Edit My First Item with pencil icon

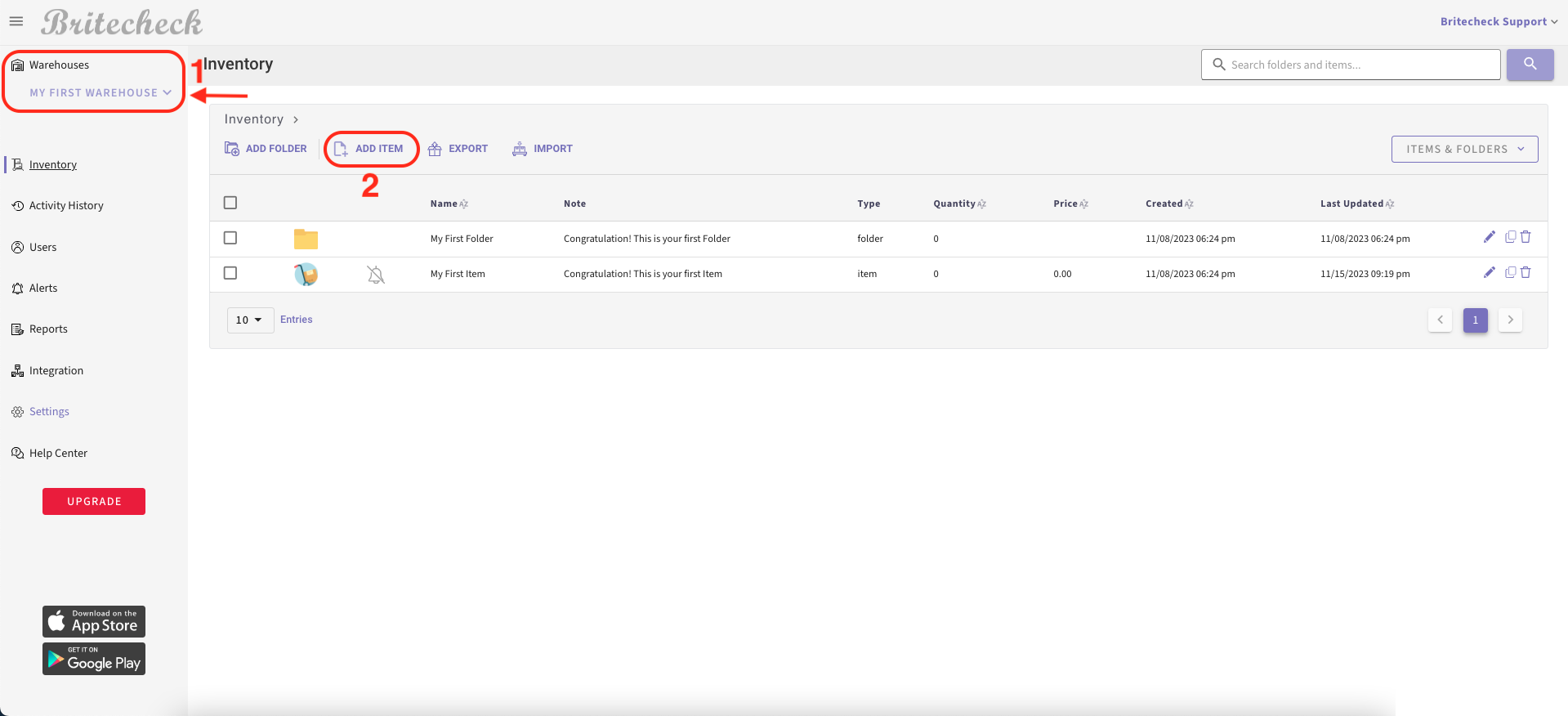(1490, 272)
